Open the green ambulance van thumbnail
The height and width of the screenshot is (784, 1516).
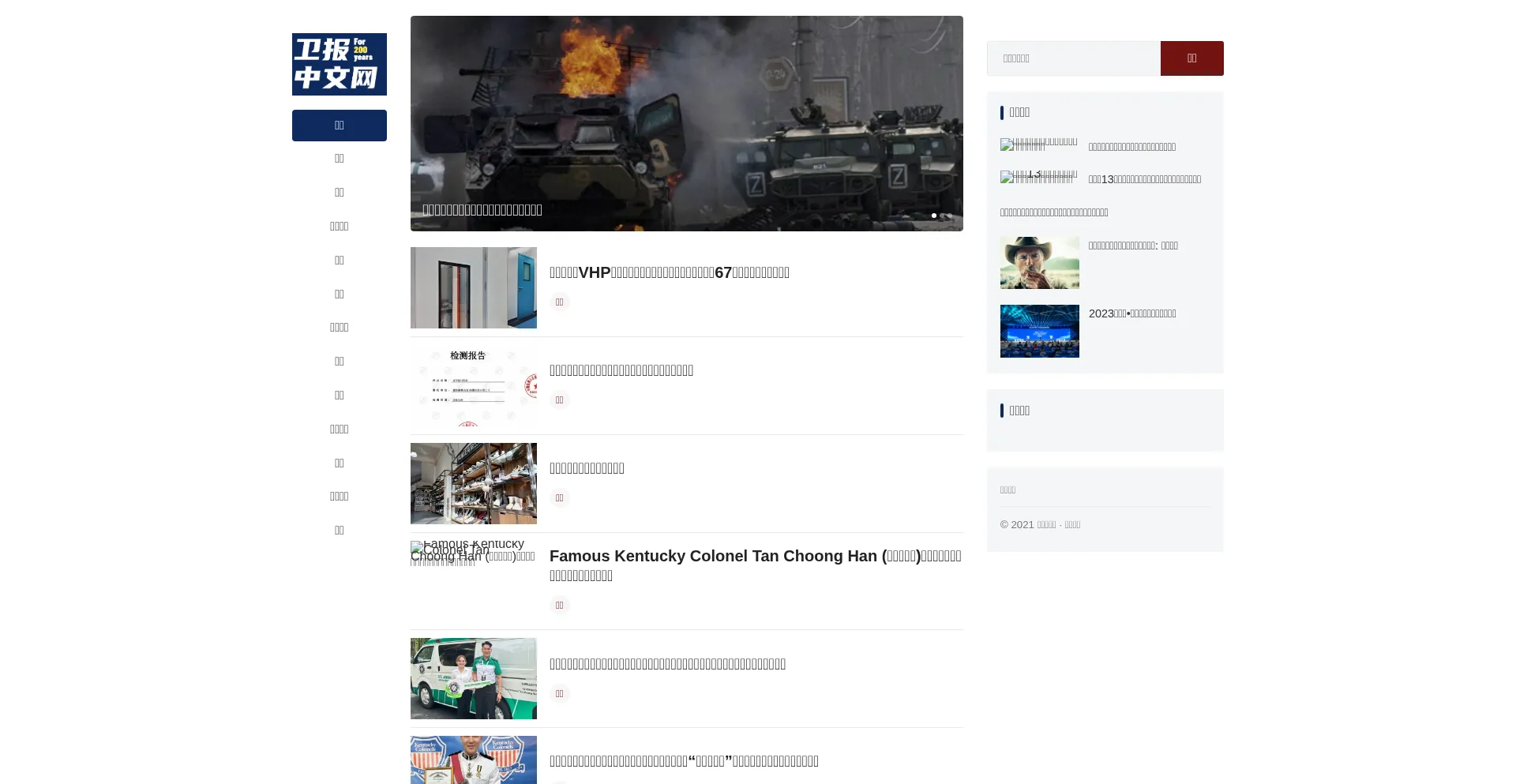pyautogui.click(x=473, y=678)
